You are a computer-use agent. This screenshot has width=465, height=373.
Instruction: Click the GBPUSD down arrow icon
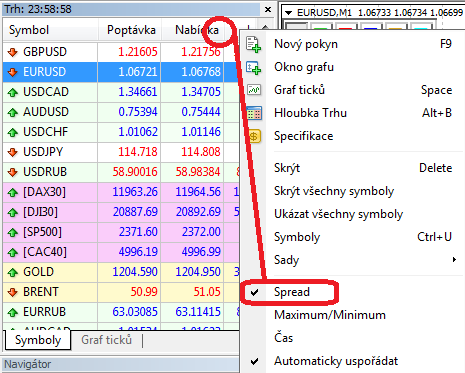point(13,52)
